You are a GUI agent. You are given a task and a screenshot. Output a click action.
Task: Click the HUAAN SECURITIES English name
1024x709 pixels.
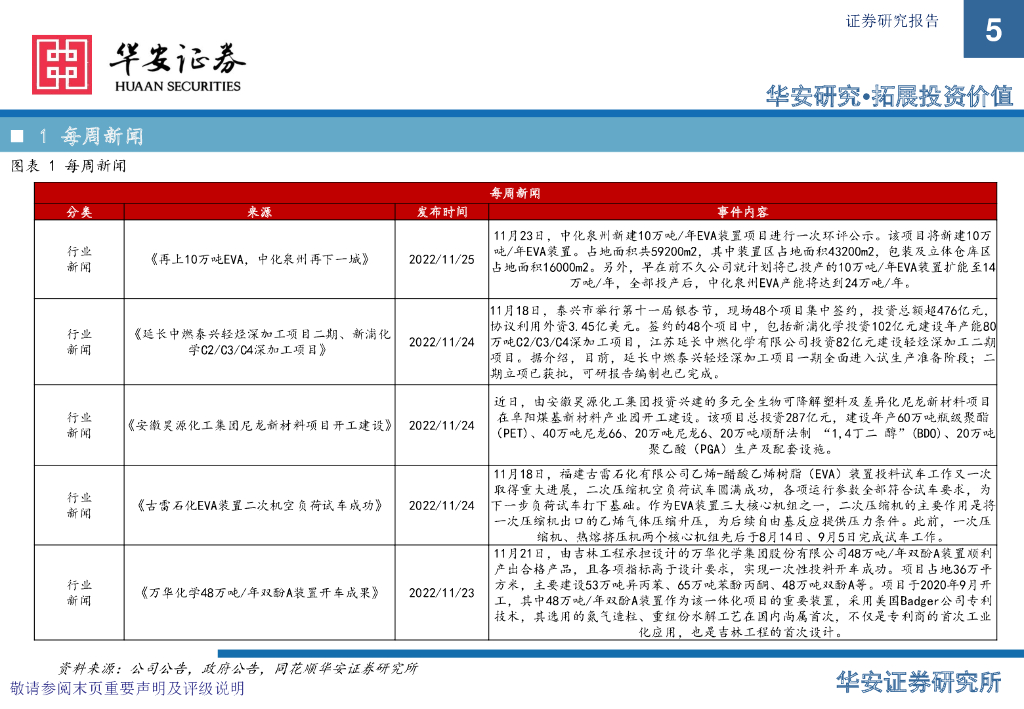(178, 86)
